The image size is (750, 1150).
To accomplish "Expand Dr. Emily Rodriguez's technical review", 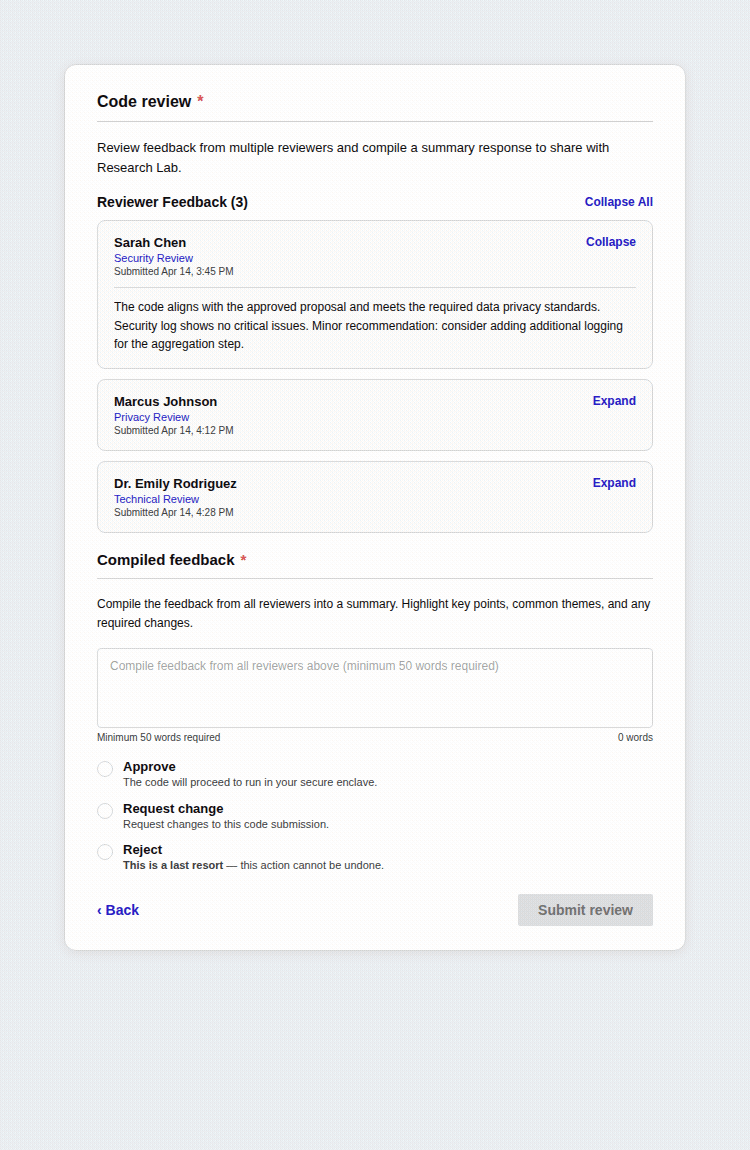I will 614,483.
